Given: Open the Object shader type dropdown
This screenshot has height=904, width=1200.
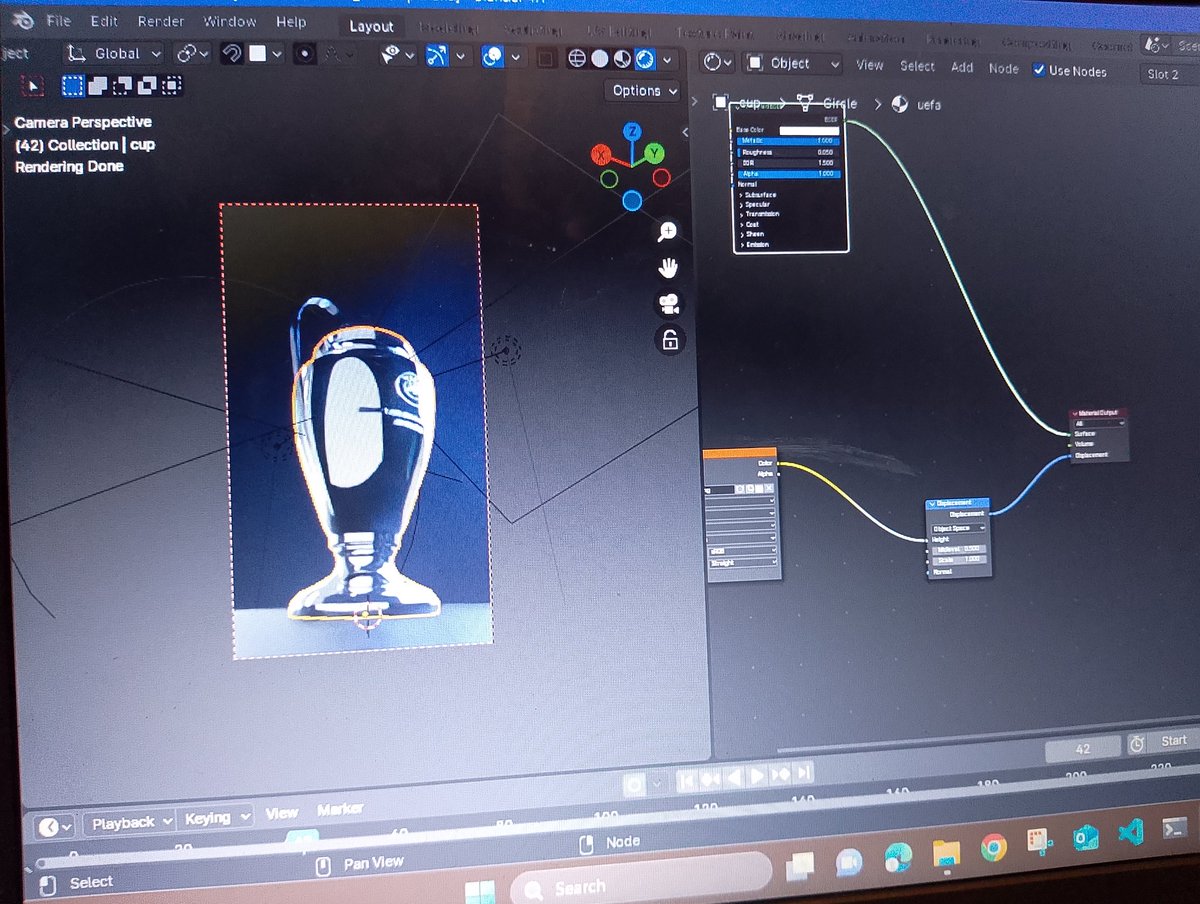Looking at the screenshot, I should tap(794, 63).
